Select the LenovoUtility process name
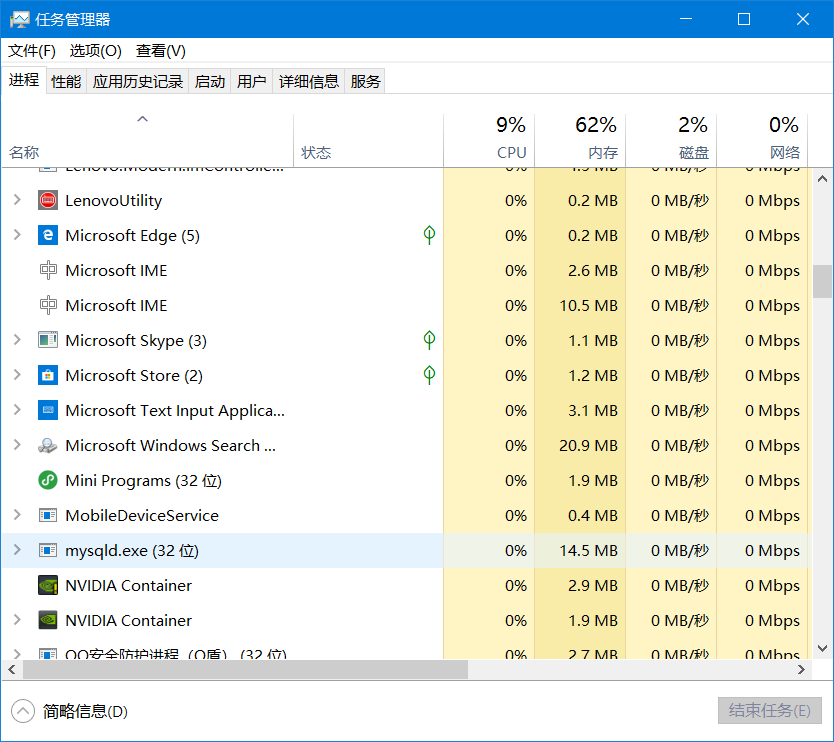This screenshot has height=742, width=834. click(x=113, y=201)
